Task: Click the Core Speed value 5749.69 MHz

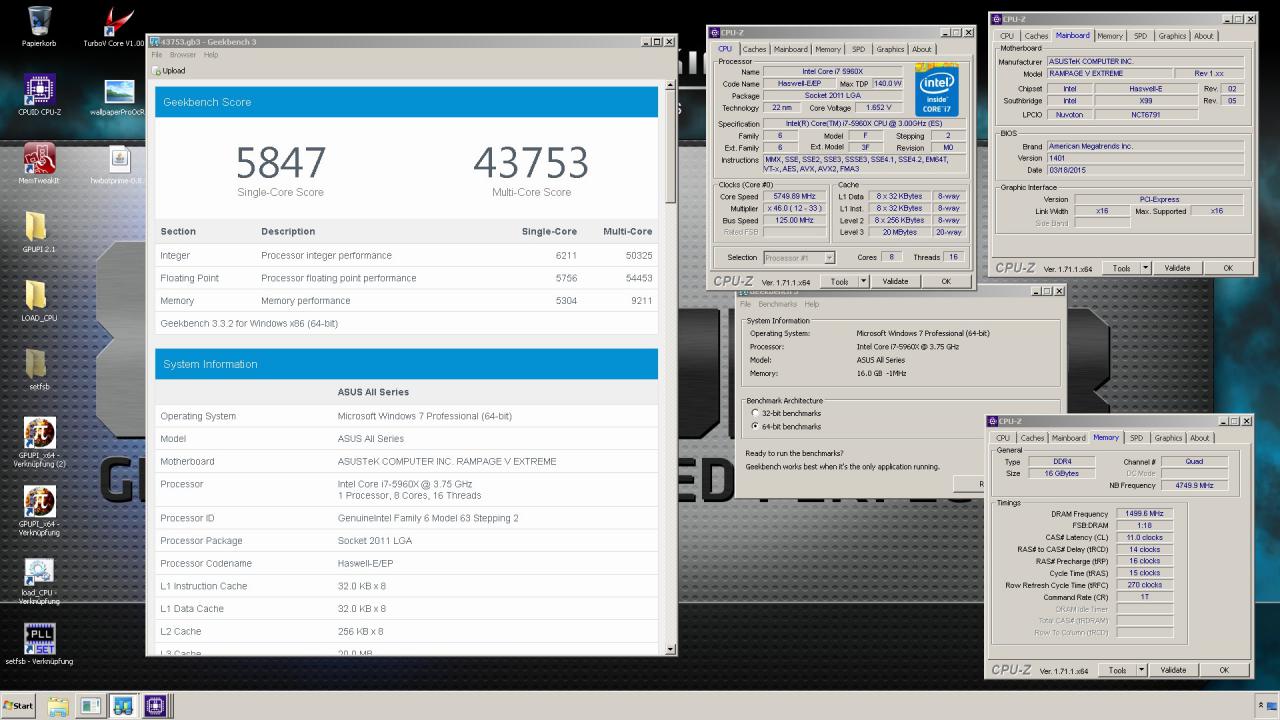Action: point(794,197)
